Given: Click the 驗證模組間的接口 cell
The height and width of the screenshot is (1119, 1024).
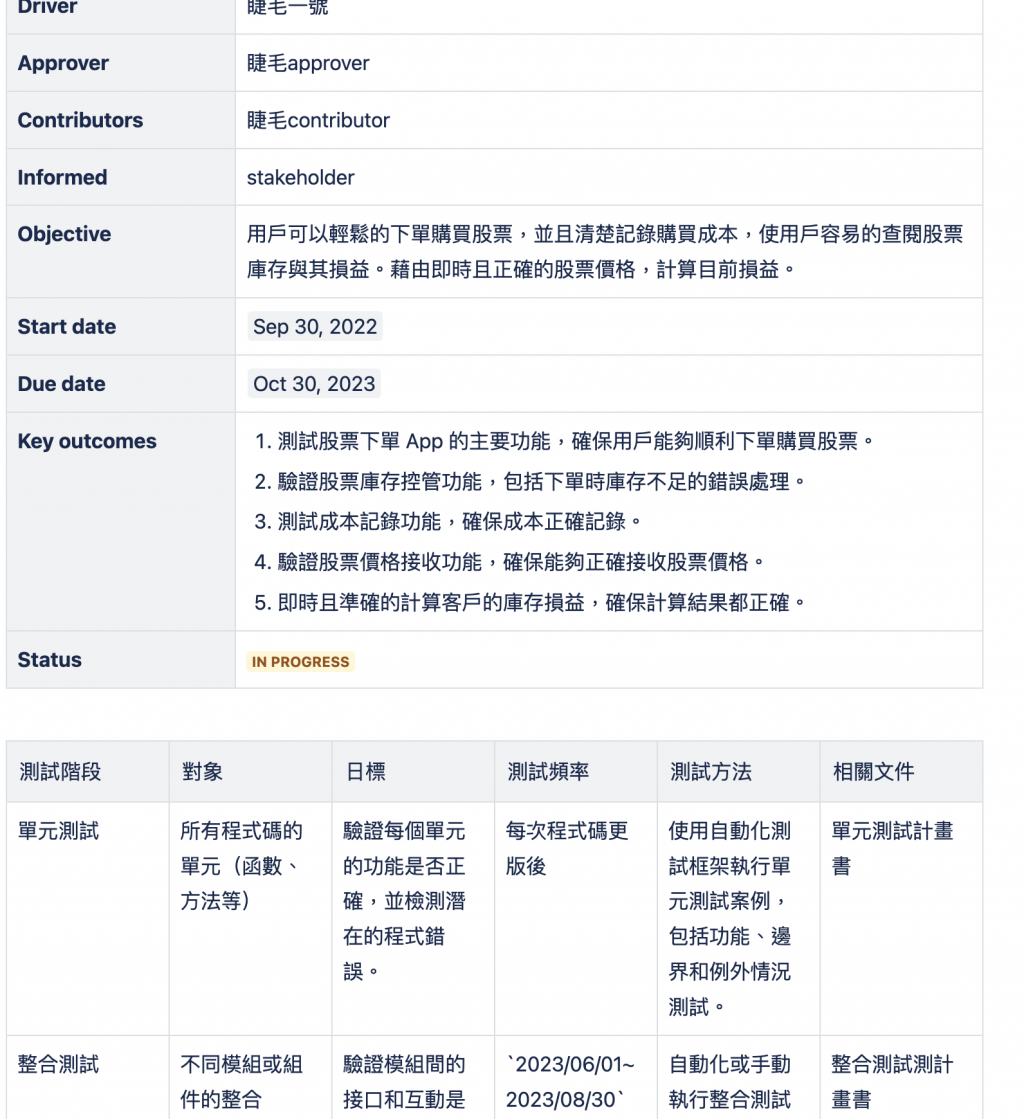Looking at the screenshot, I should pyautogui.click(x=413, y=1078).
